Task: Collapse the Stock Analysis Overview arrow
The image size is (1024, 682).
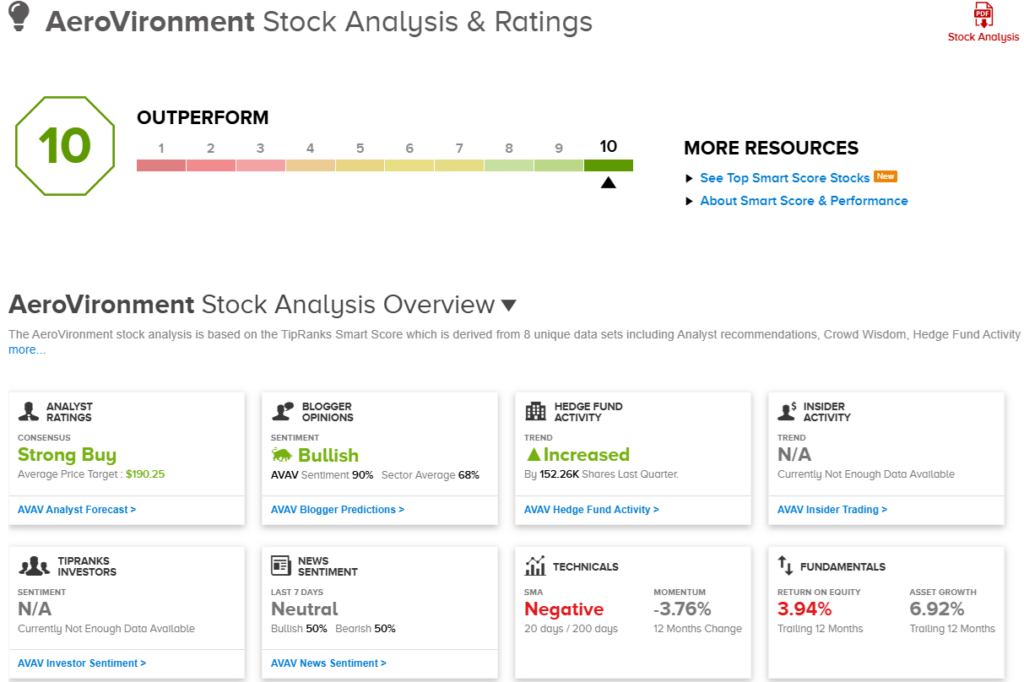Action: click(509, 305)
